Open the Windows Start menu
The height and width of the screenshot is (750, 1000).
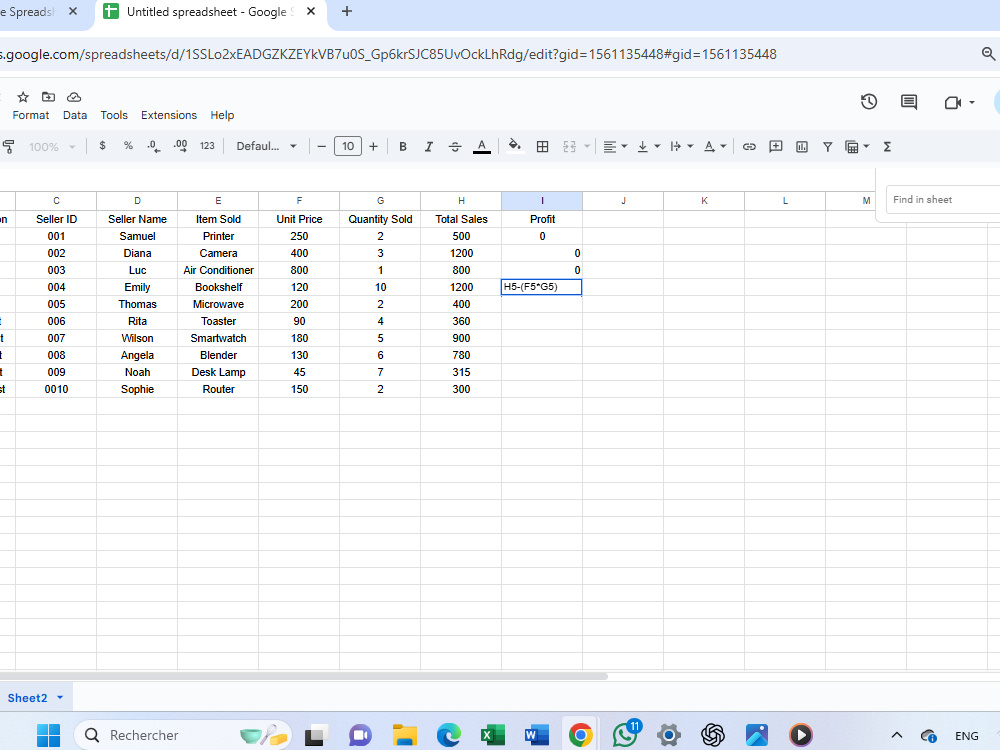(x=48, y=735)
